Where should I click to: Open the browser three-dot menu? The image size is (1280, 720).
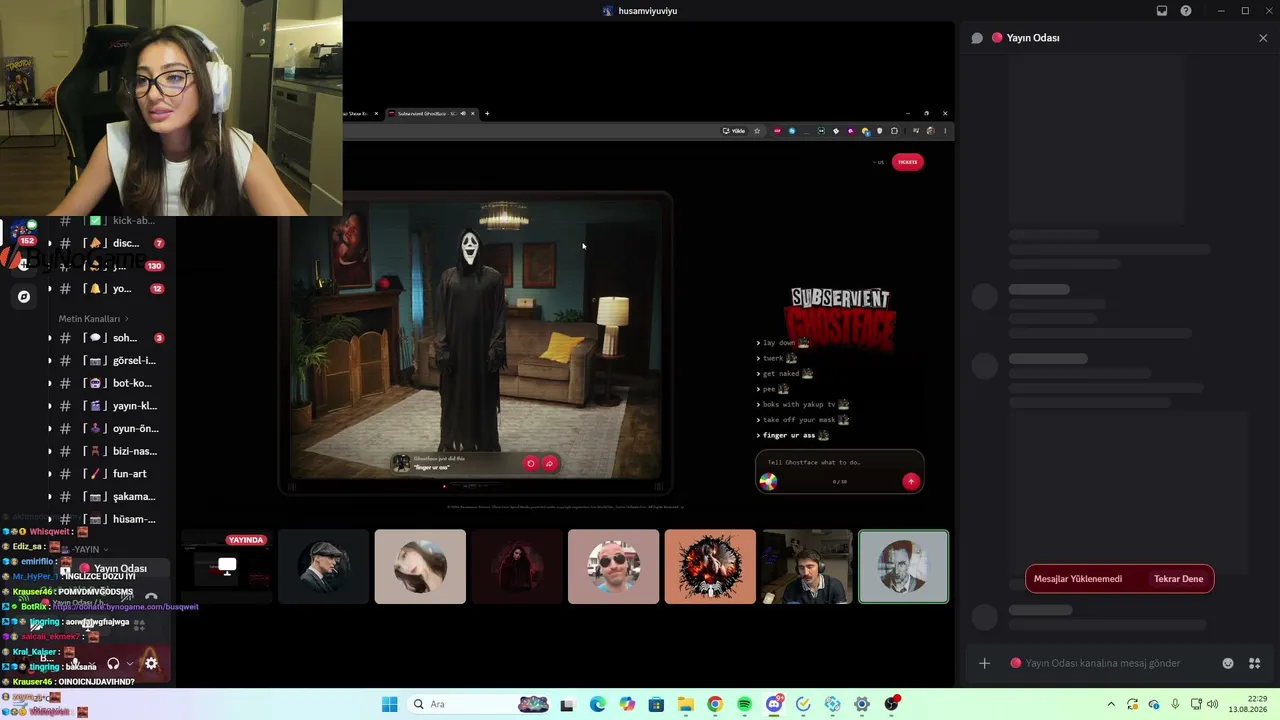pos(944,131)
